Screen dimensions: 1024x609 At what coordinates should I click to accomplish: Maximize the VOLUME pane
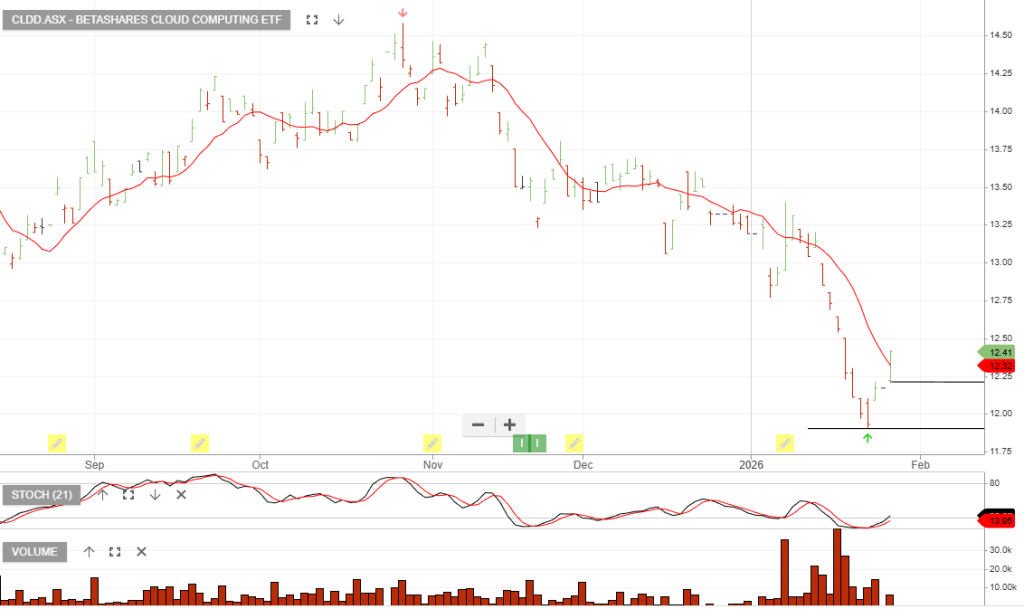pyautogui.click(x=115, y=551)
